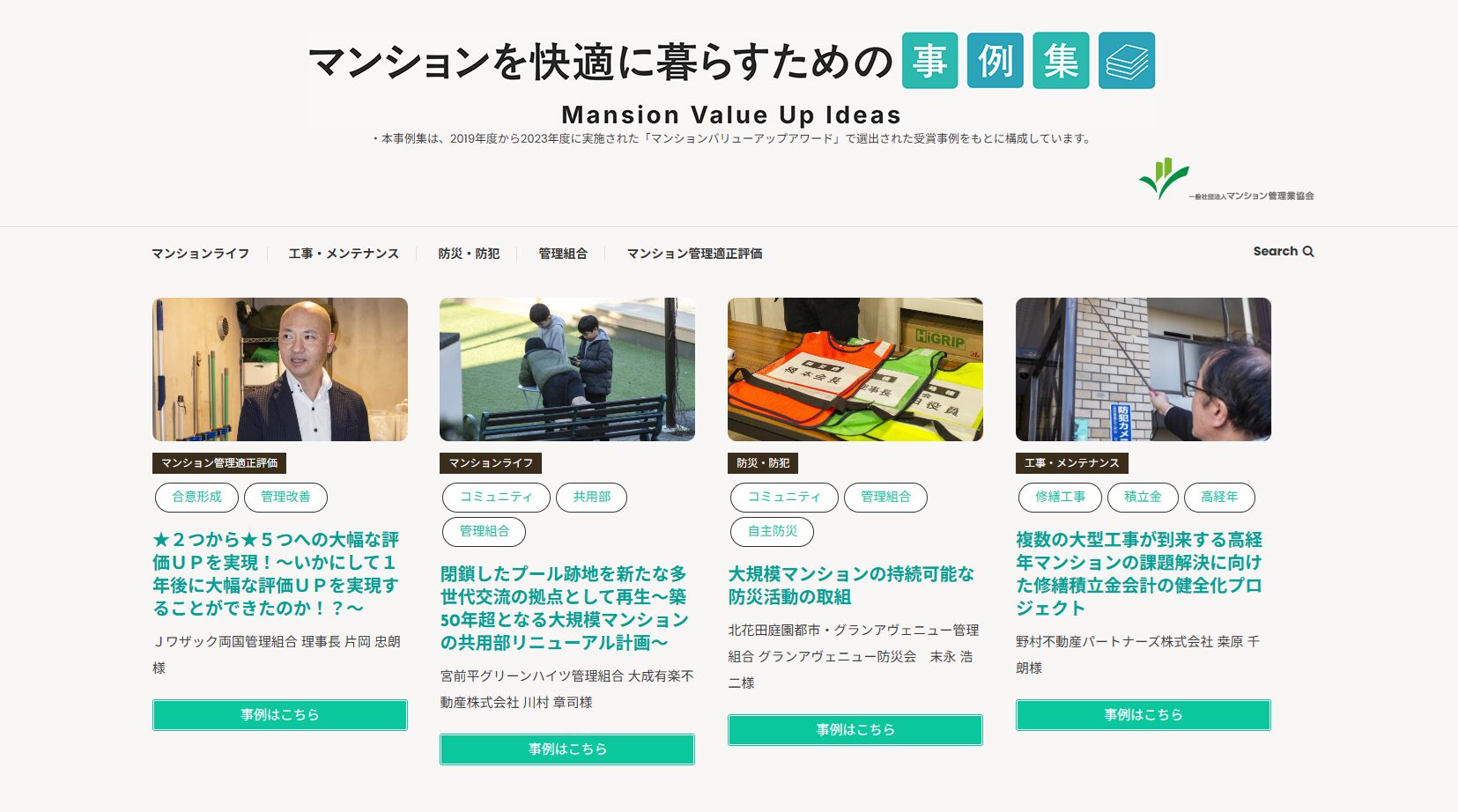Click the 自主防災 tag

click(x=772, y=531)
